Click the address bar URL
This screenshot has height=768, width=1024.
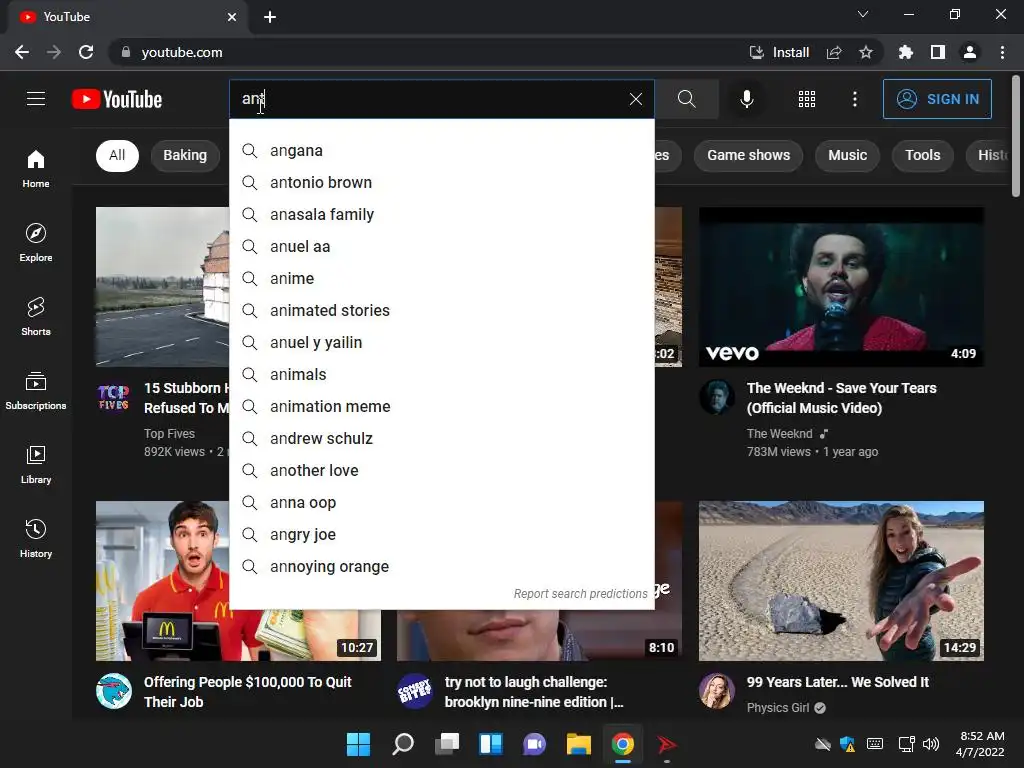point(182,52)
